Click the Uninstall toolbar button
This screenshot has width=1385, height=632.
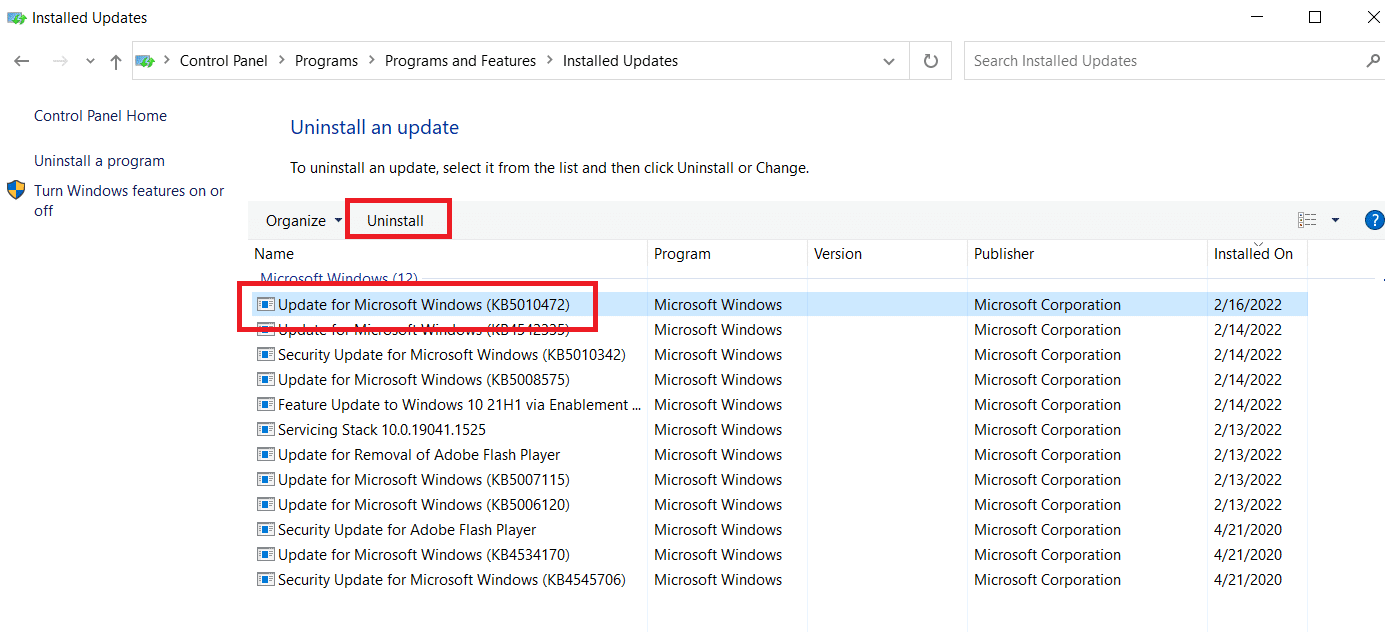pyautogui.click(x=395, y=221)
